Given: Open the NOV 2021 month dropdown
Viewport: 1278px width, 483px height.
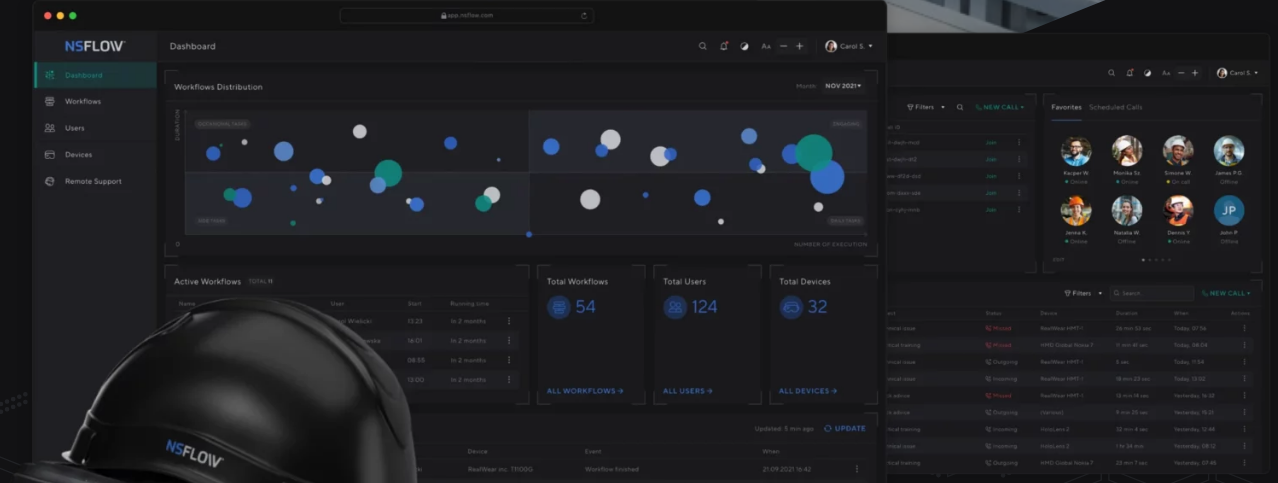Looking at the screenshot, I should [x=842, y=86].
